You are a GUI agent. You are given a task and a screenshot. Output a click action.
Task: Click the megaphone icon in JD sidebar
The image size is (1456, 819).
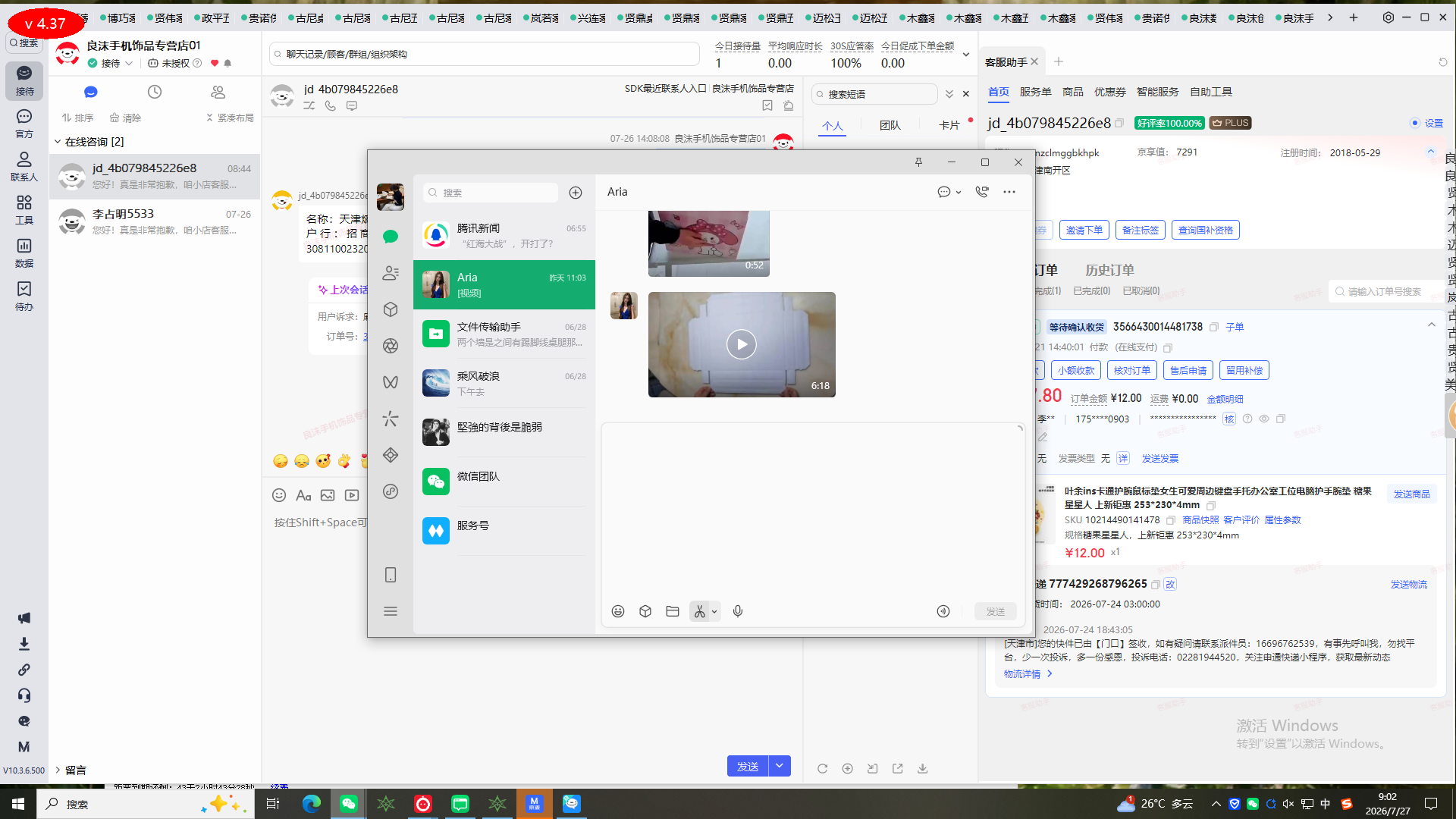coord(24,618)
